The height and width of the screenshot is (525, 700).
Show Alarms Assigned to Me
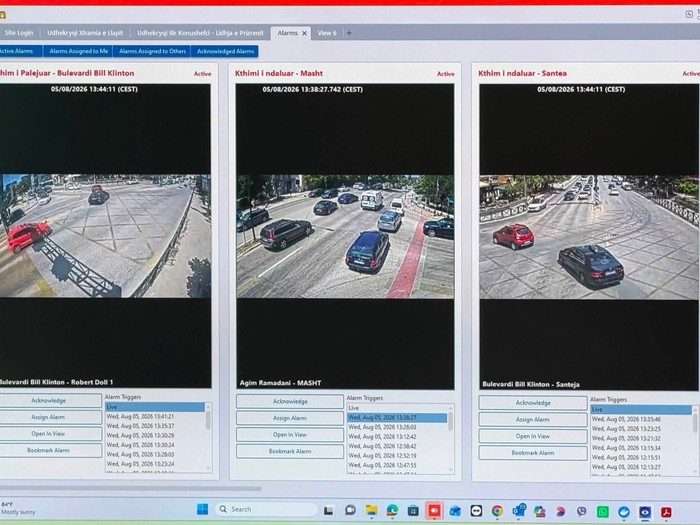79,51
